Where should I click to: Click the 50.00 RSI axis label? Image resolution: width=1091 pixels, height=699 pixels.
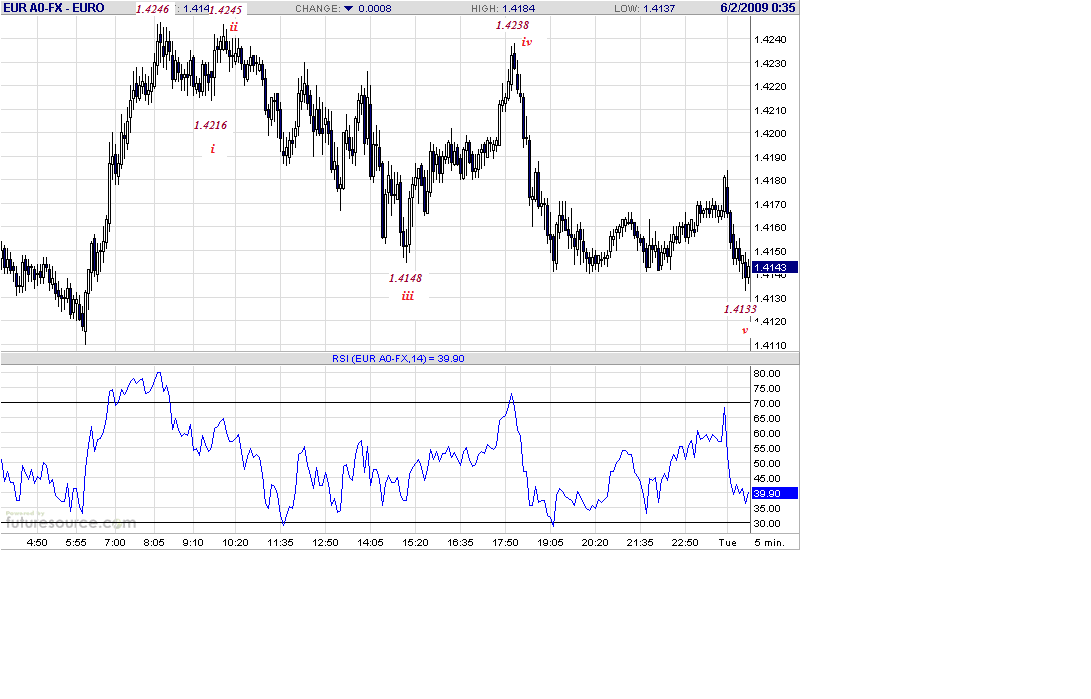[767, 464]
